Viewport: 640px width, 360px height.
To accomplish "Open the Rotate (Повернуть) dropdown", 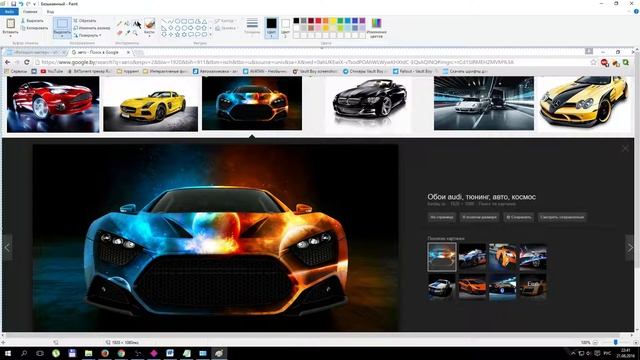I will point(88,35).
